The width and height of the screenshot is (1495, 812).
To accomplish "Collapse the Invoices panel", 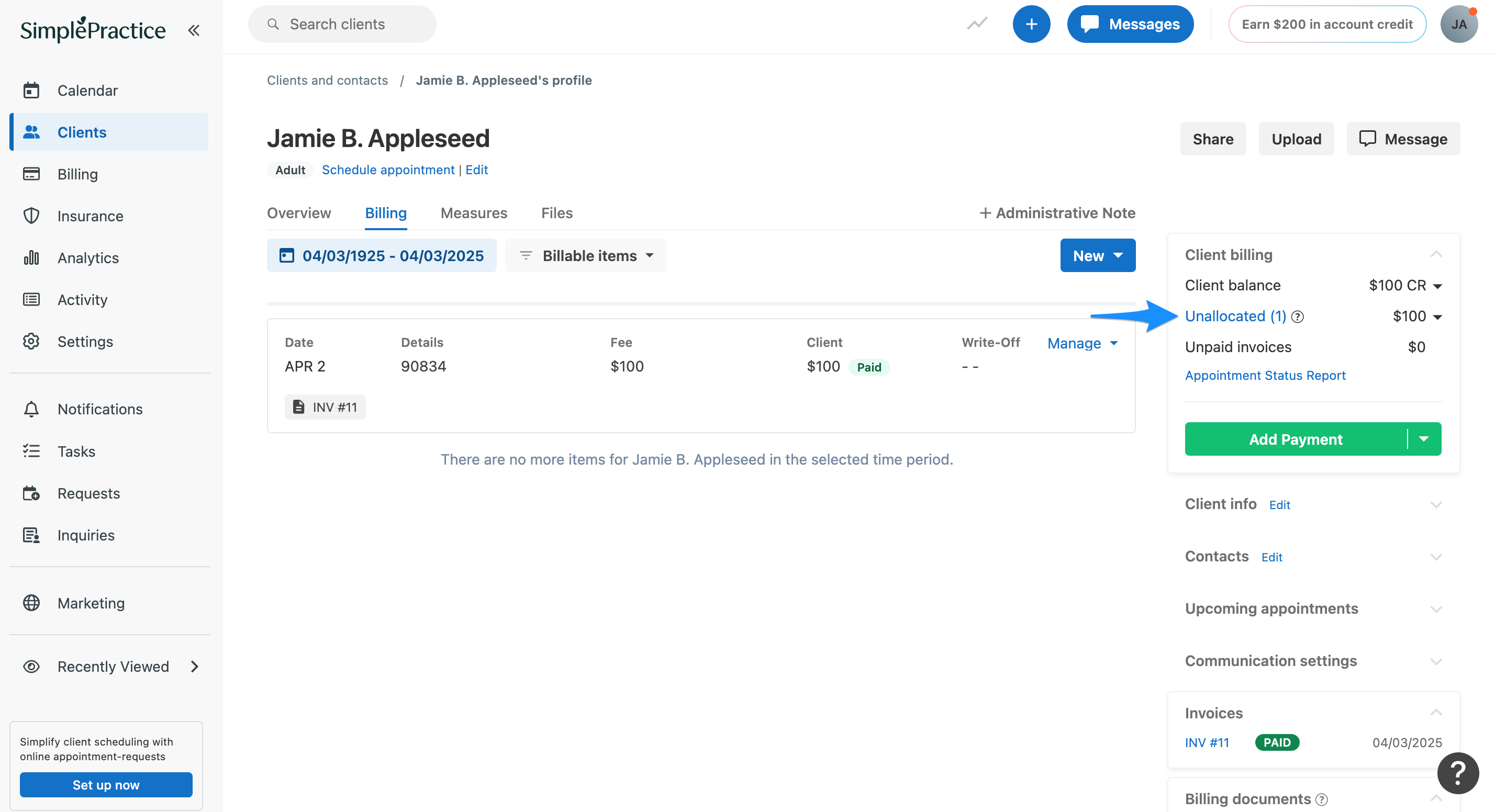I will tap(1436, 713).
